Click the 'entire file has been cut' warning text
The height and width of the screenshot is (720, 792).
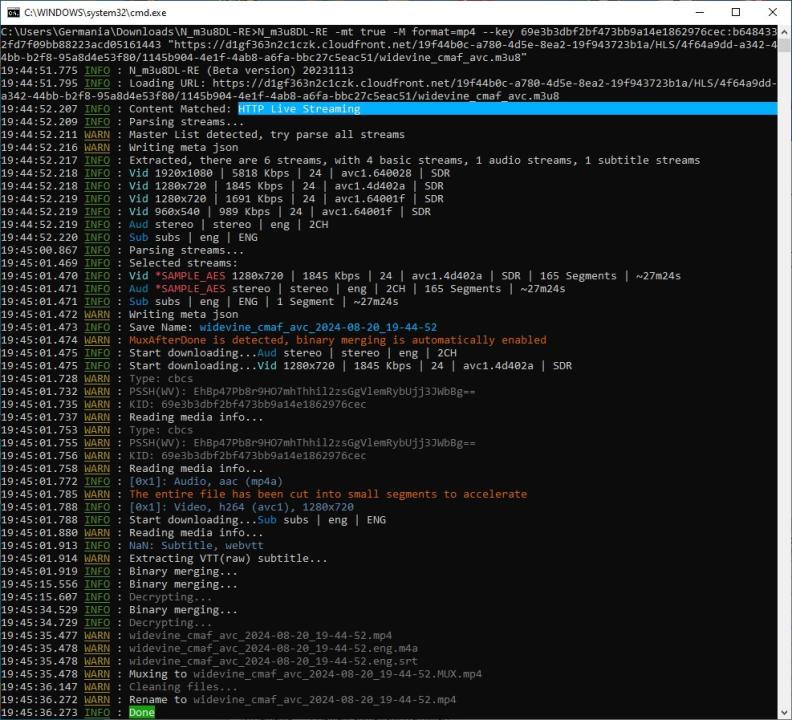tap(327, 494)
